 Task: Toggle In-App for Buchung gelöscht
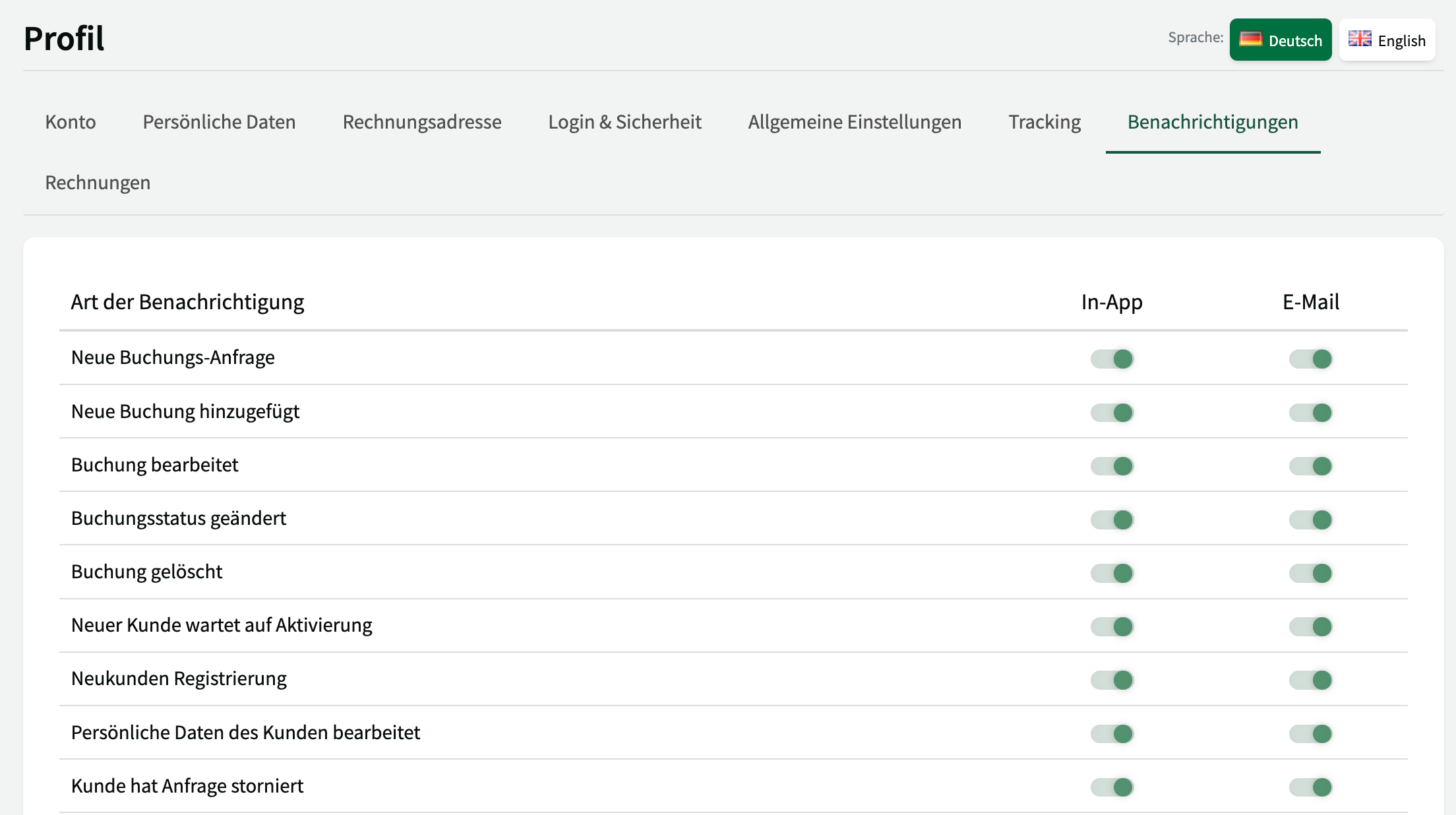[1112, 573]
